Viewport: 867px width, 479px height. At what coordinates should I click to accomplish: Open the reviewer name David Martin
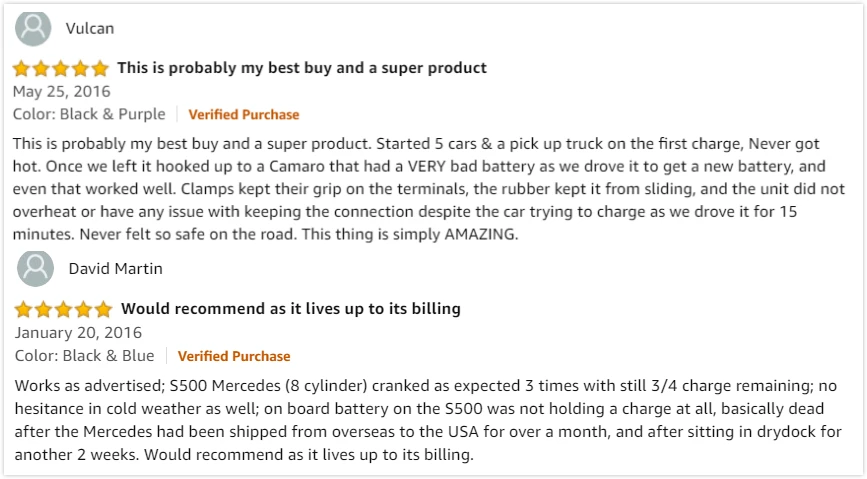(x=115, y=268)
